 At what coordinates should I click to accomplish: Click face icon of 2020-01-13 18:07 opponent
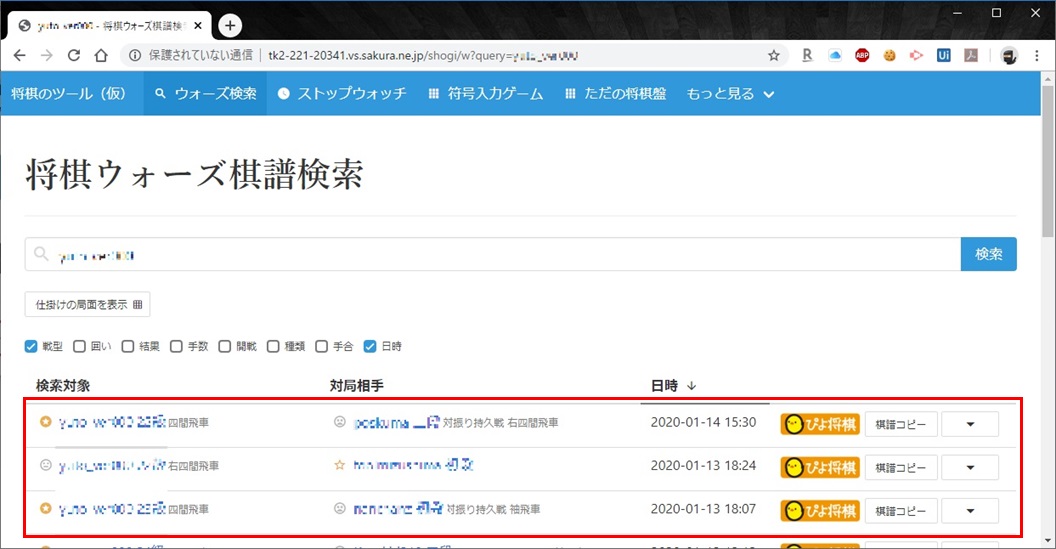[x=340, y=508]
